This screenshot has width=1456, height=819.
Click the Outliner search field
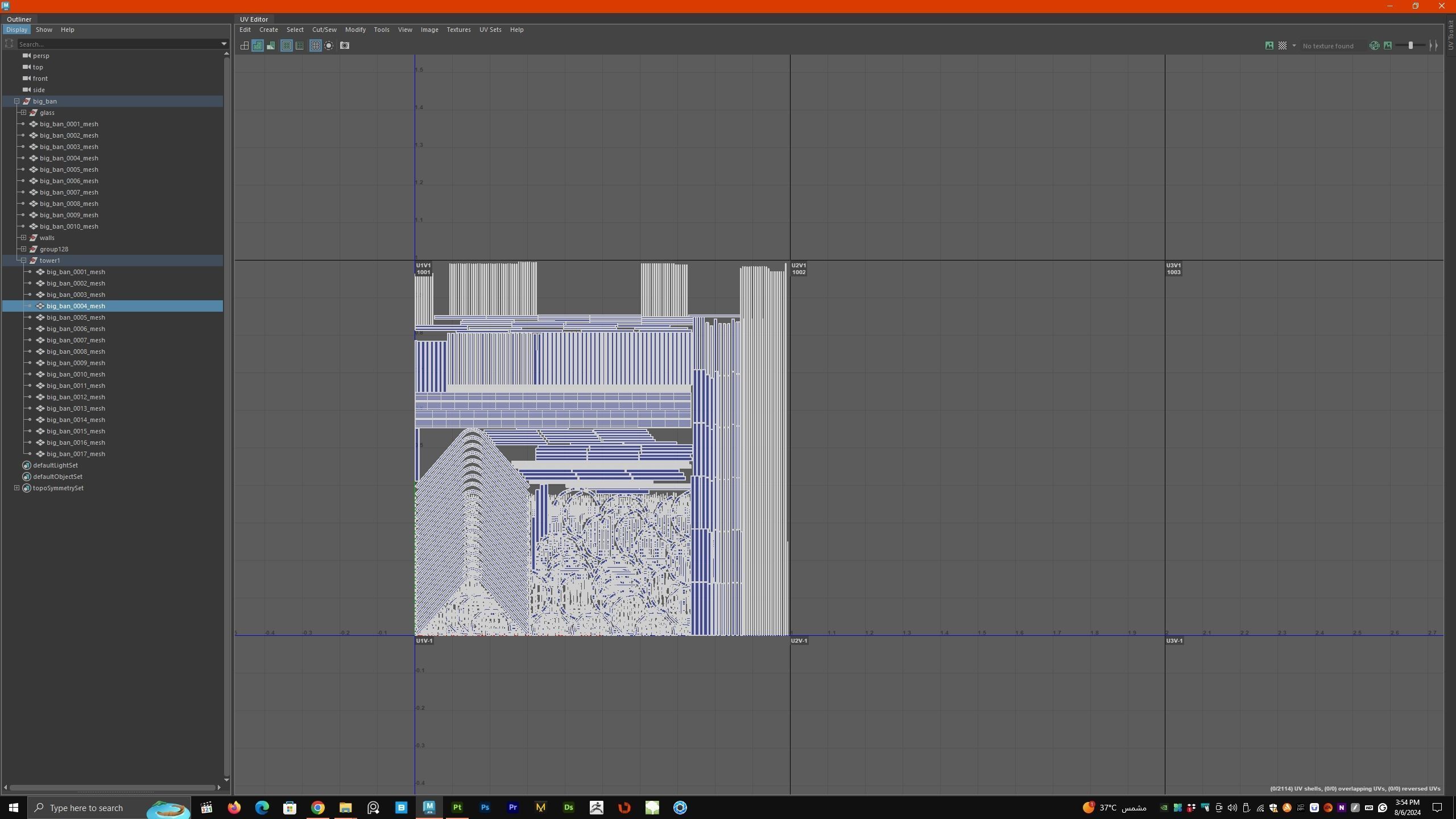click(119, 44)
